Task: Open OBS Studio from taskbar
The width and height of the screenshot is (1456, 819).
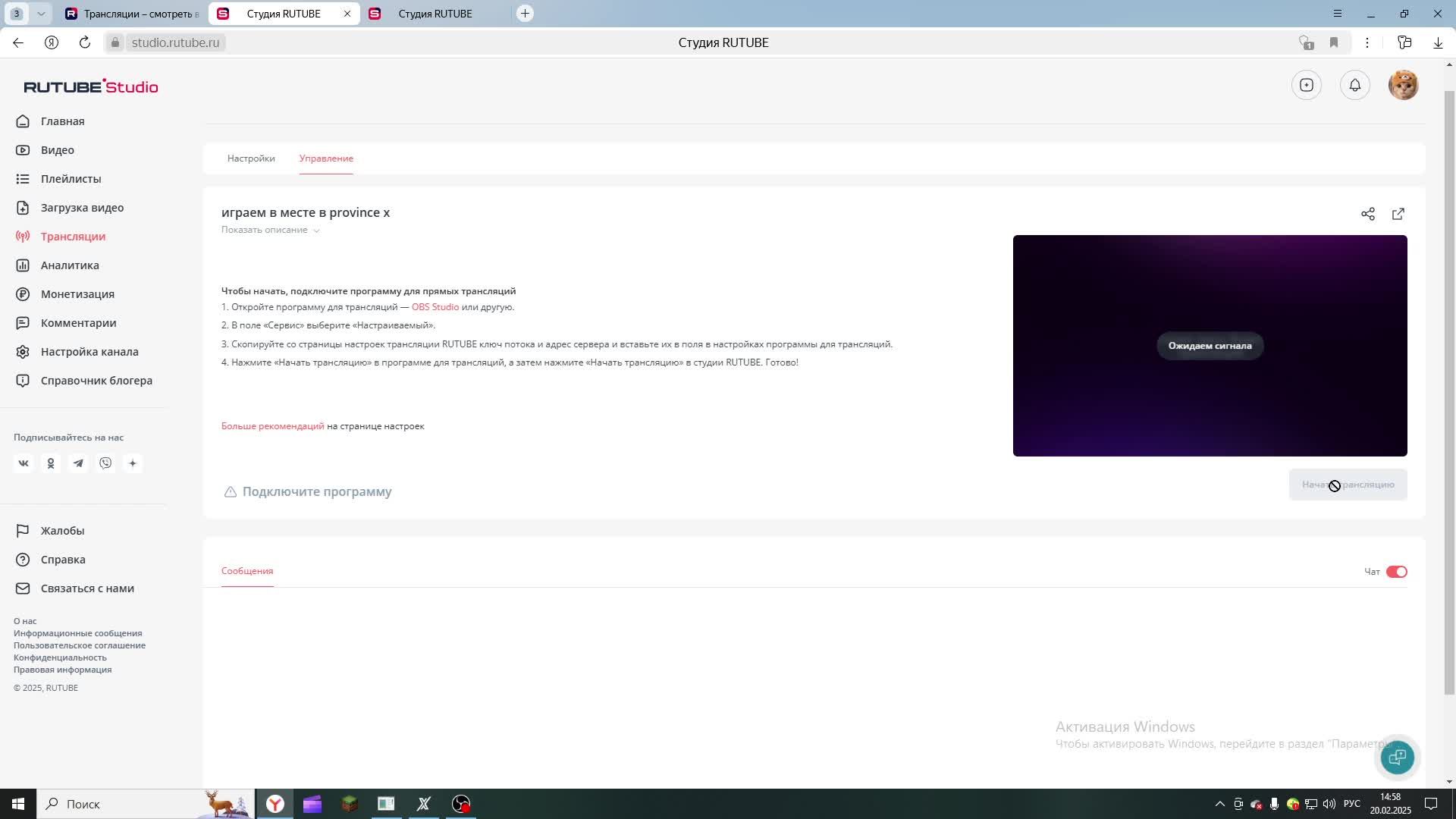Action: point(461,804)
